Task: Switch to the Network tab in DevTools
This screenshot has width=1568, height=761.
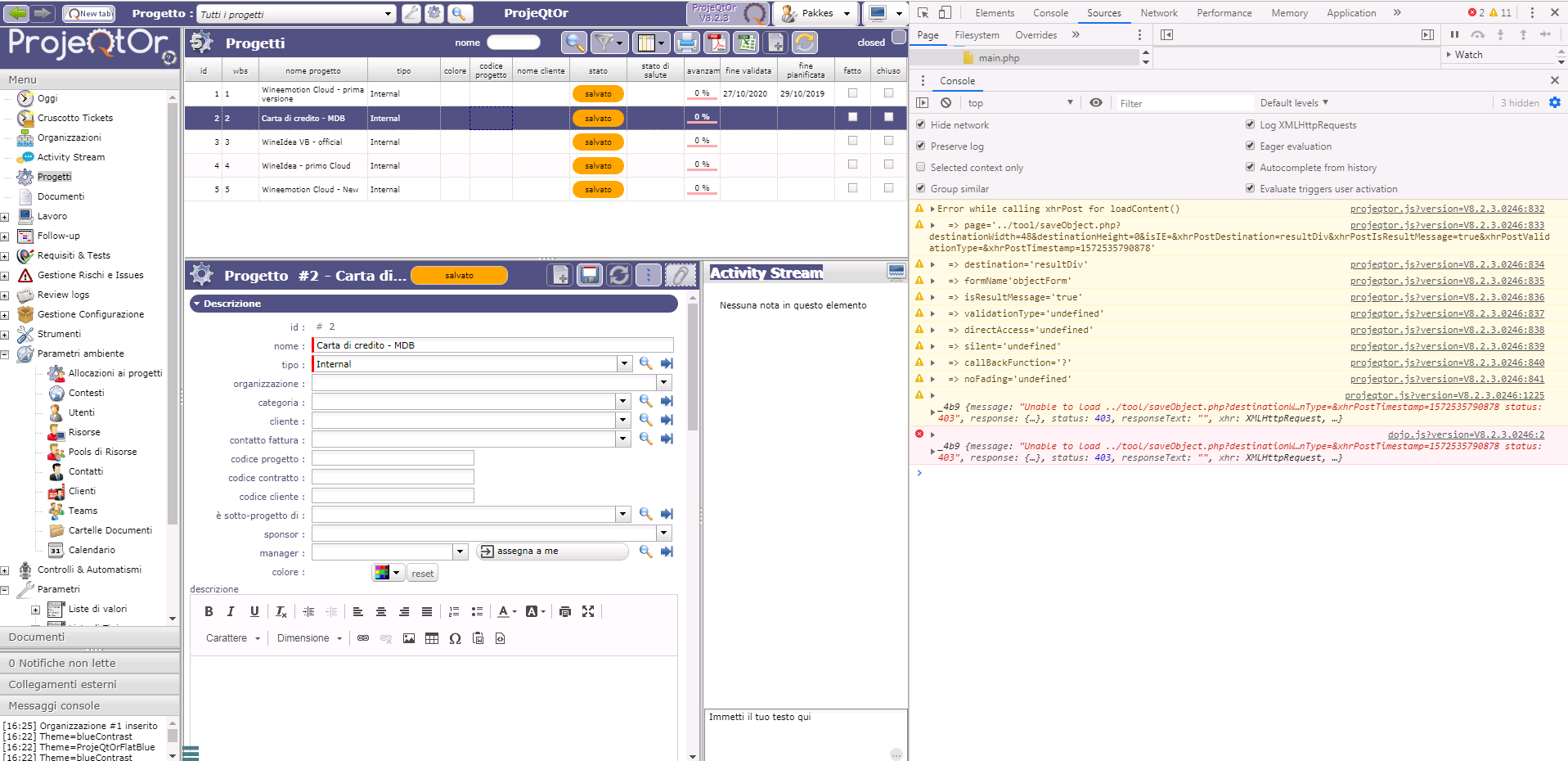Action: pyautogui.click(x=1158, y=13)
